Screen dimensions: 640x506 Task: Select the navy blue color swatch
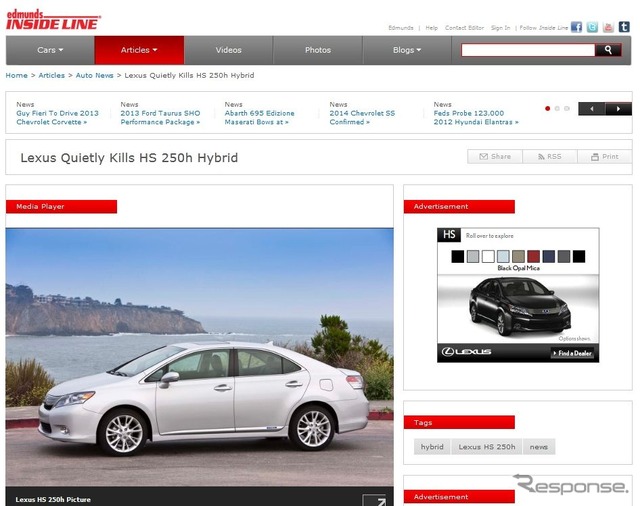[x=549, y=256]
